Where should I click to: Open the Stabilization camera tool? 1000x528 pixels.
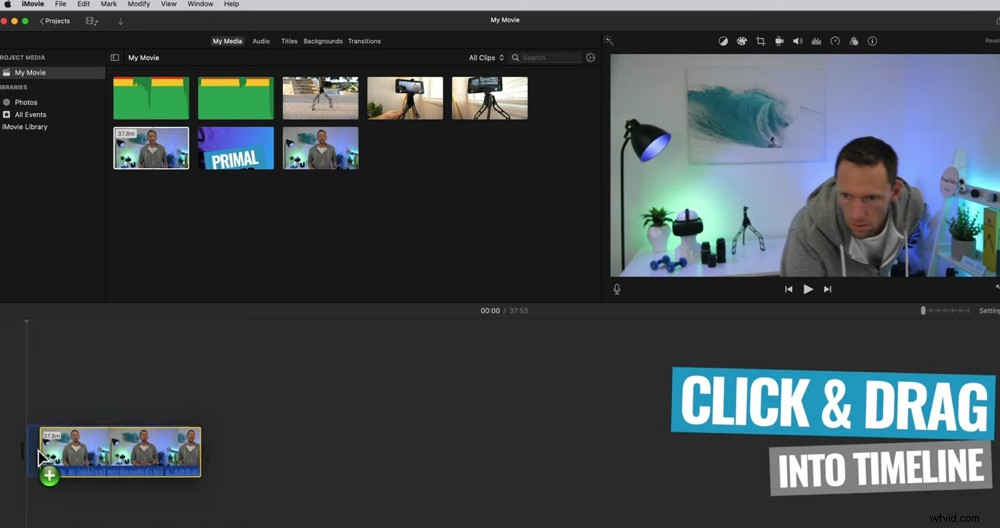pos(779,41)
